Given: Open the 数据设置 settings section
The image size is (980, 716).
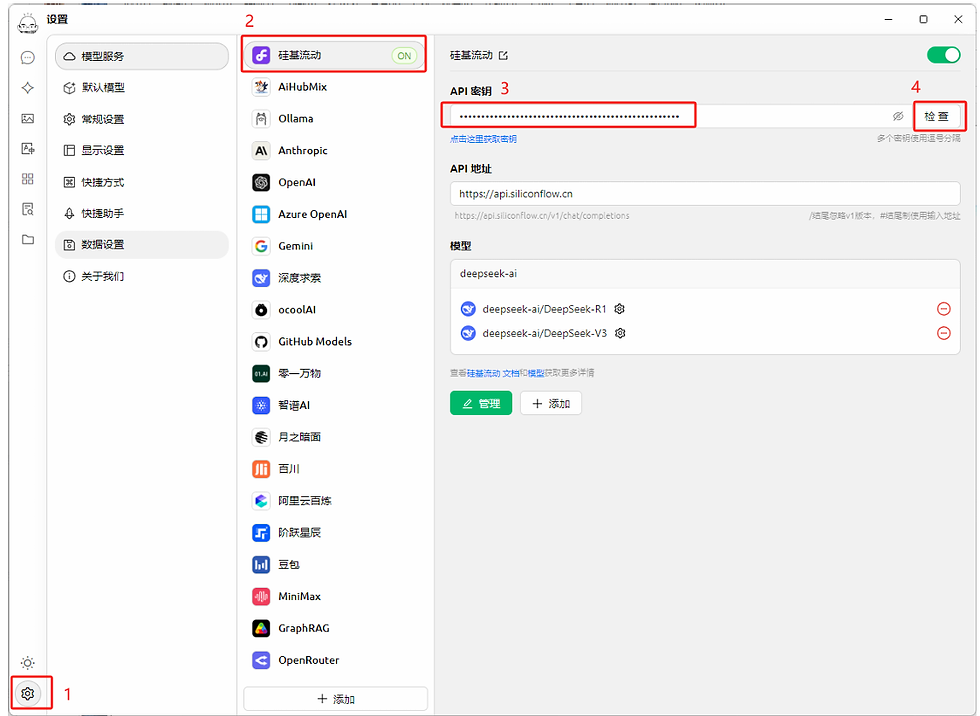Looking at the screenshot, I should click(x=142, y=245).
